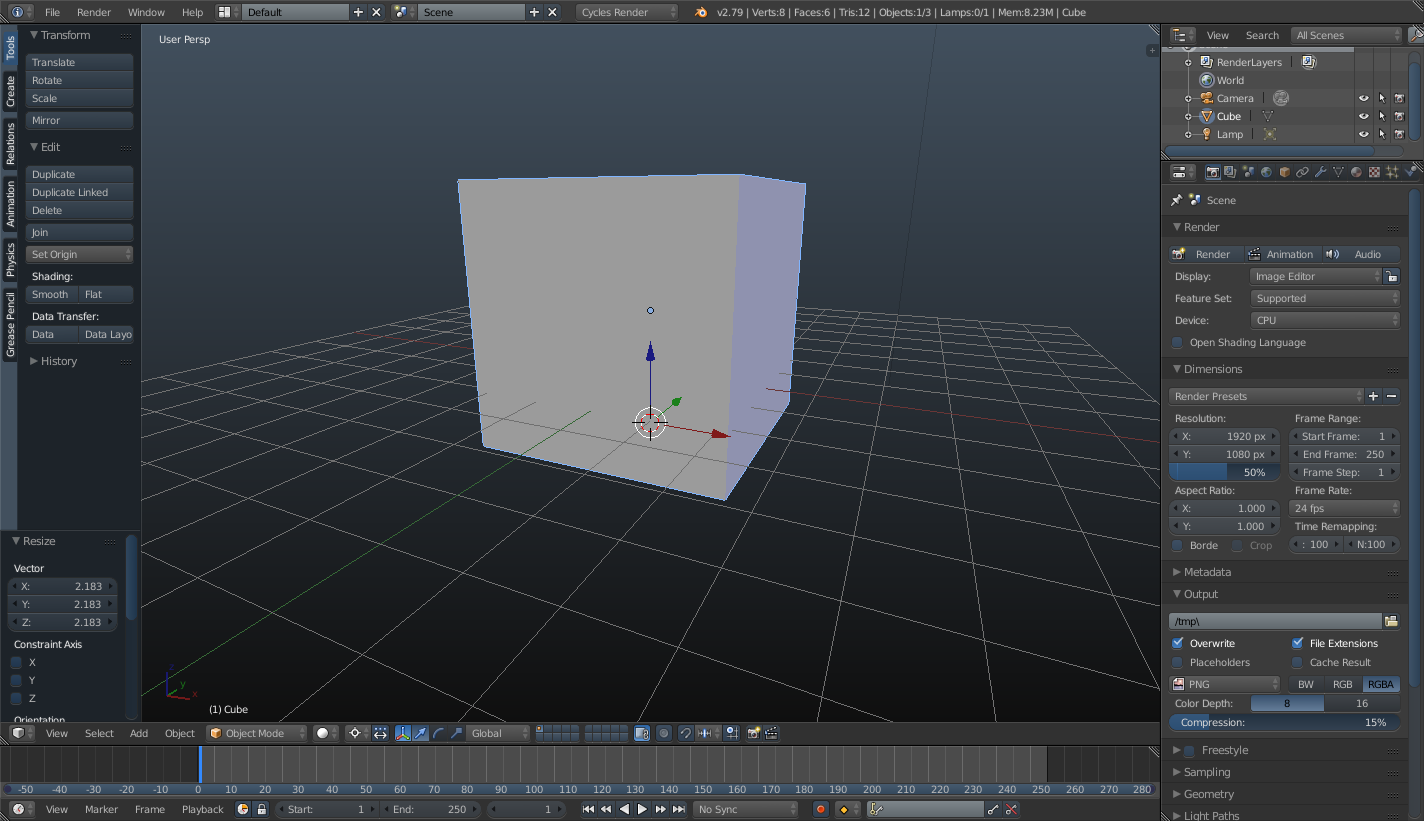Image resolution: width=1424 pixels, height=821 pixels.
Task: Enable the Border render checkbox
Action: 1177,545
